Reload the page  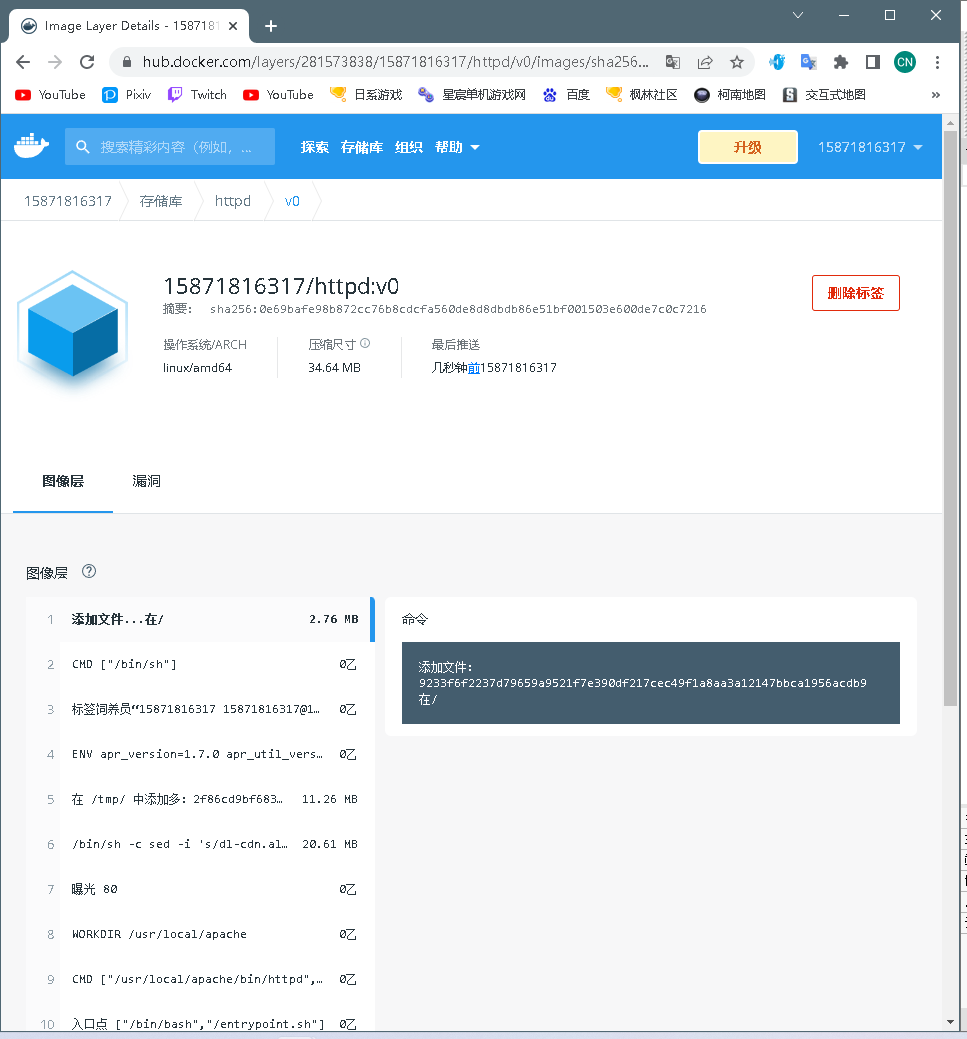point(87,62)
